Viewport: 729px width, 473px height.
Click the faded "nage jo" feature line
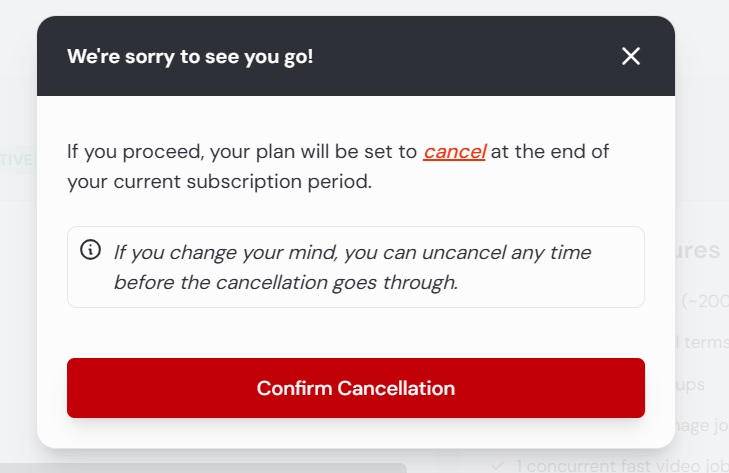[x=702, y=426]
